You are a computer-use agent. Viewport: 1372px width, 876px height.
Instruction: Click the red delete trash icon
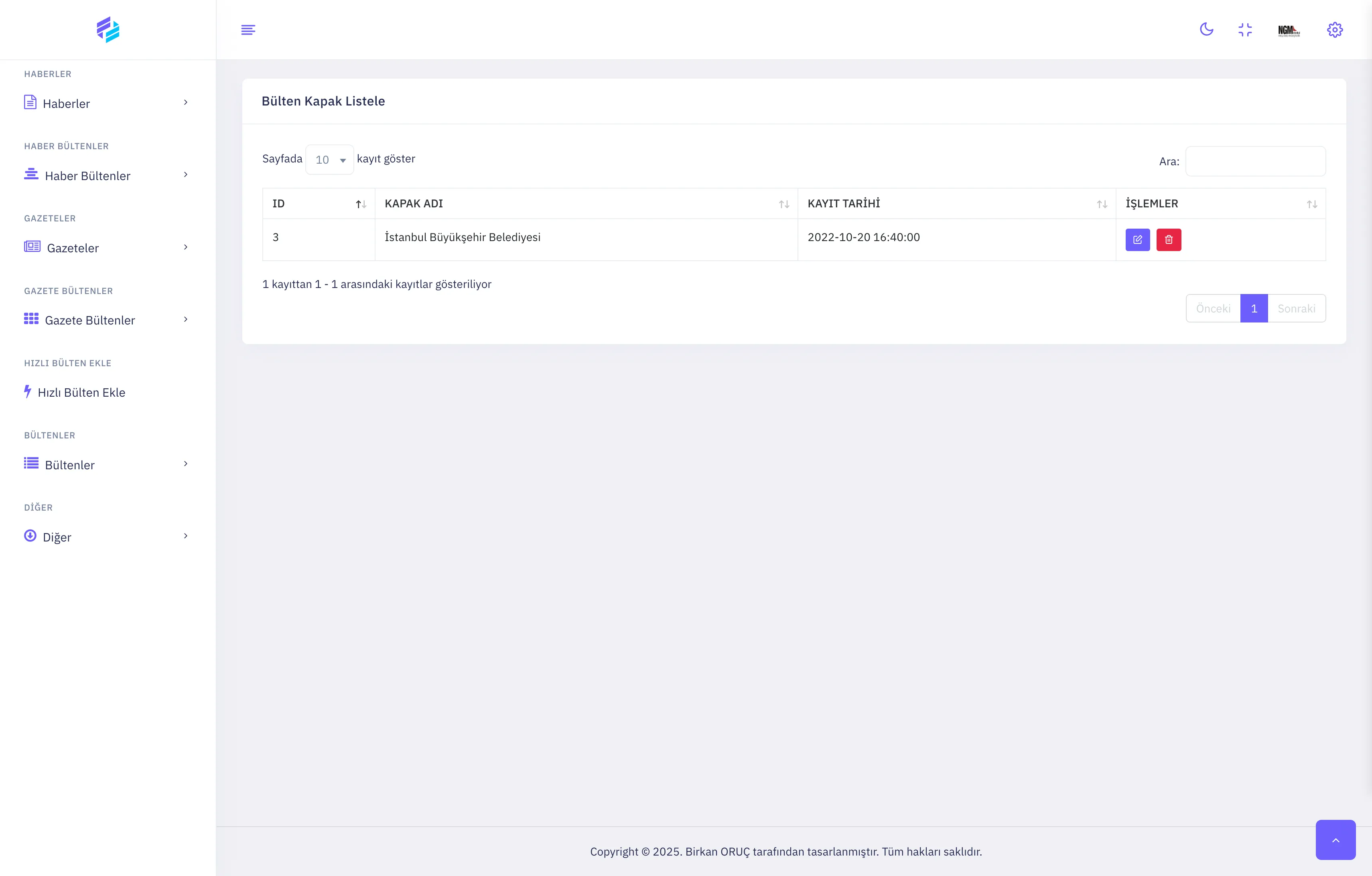point(1169,240)
